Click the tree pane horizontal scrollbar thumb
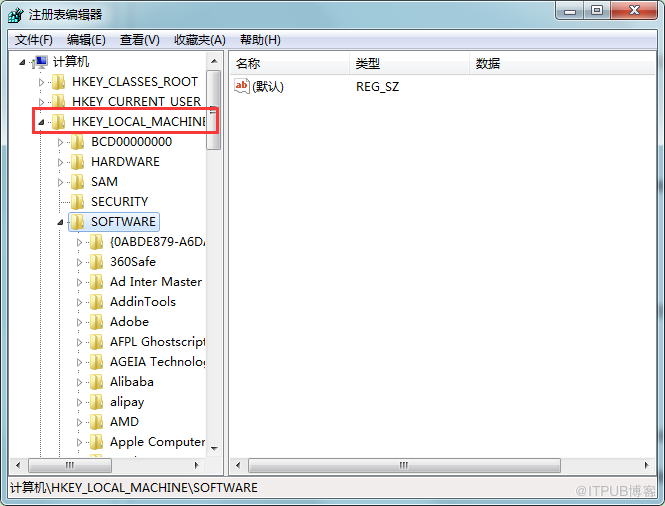Image resolution: width=665 pixels, height=506 pixels. pyautogui.click(x=70, y=465)
